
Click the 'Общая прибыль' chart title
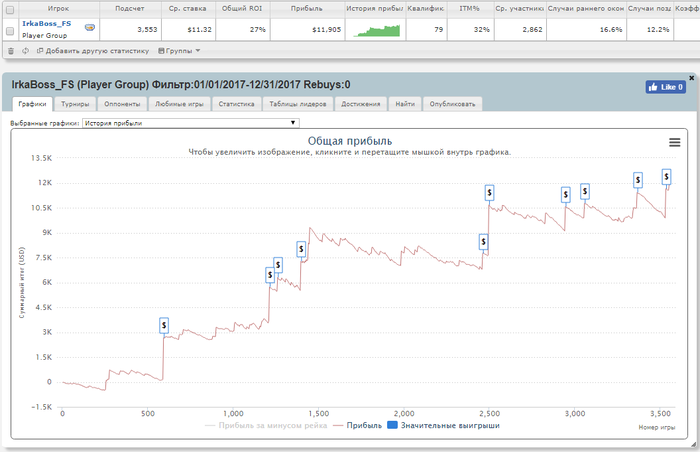point(350,141)
